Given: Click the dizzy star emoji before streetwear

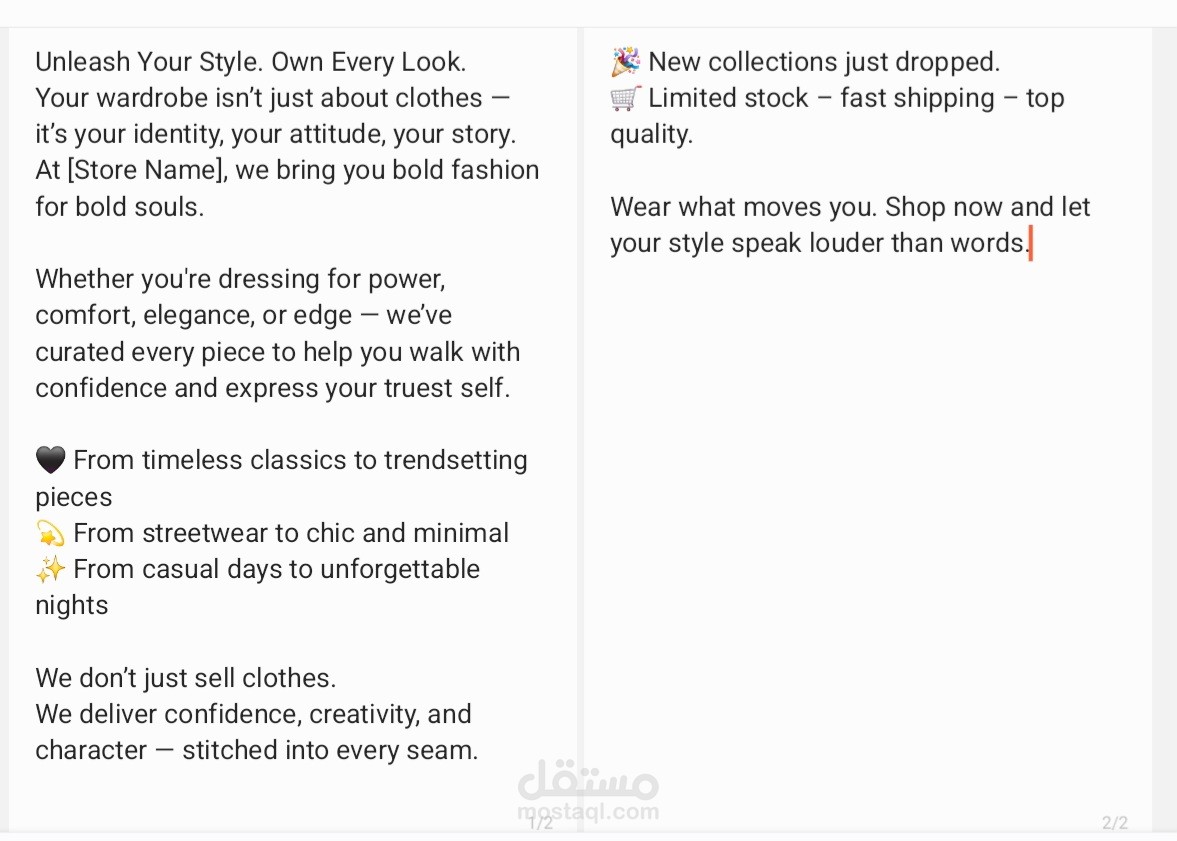Looking at the screenshot, I should pyautogui.click(x=50, y=533).
